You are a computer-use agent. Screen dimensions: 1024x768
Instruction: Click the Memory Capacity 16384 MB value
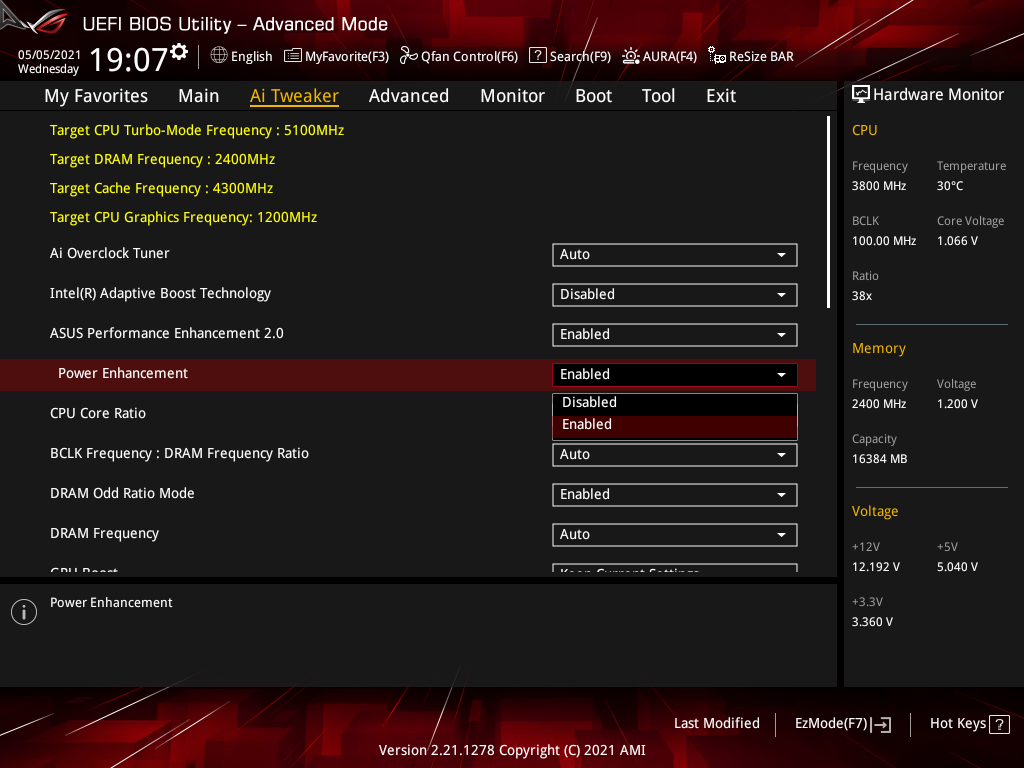pyautogui.click(x=879, y=459)
